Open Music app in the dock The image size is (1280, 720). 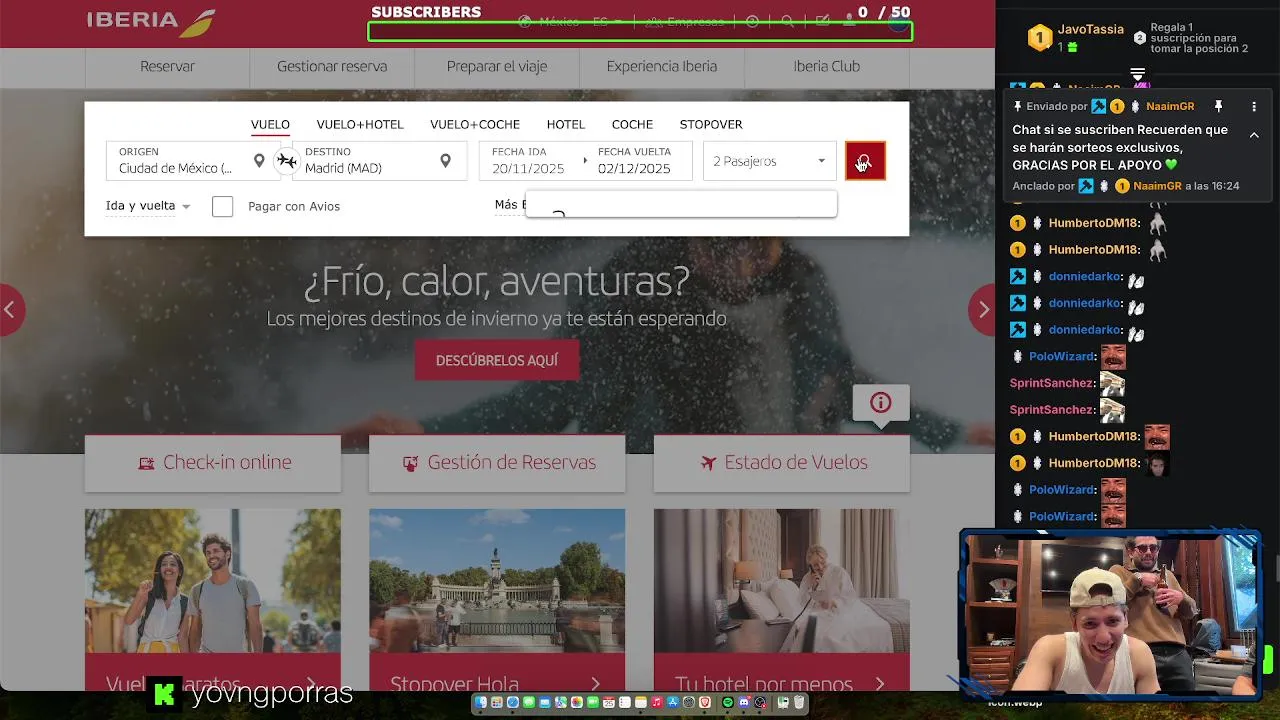point(657,702)
